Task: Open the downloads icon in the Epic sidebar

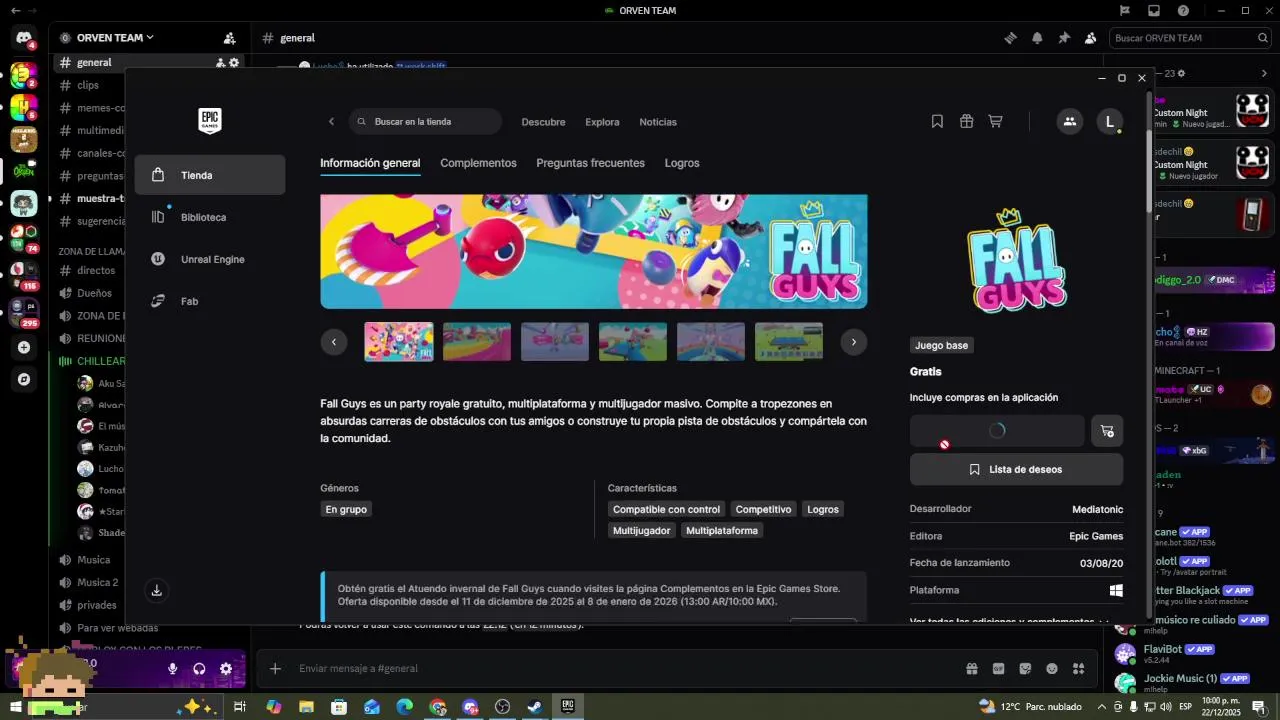Action: (157, 591)
